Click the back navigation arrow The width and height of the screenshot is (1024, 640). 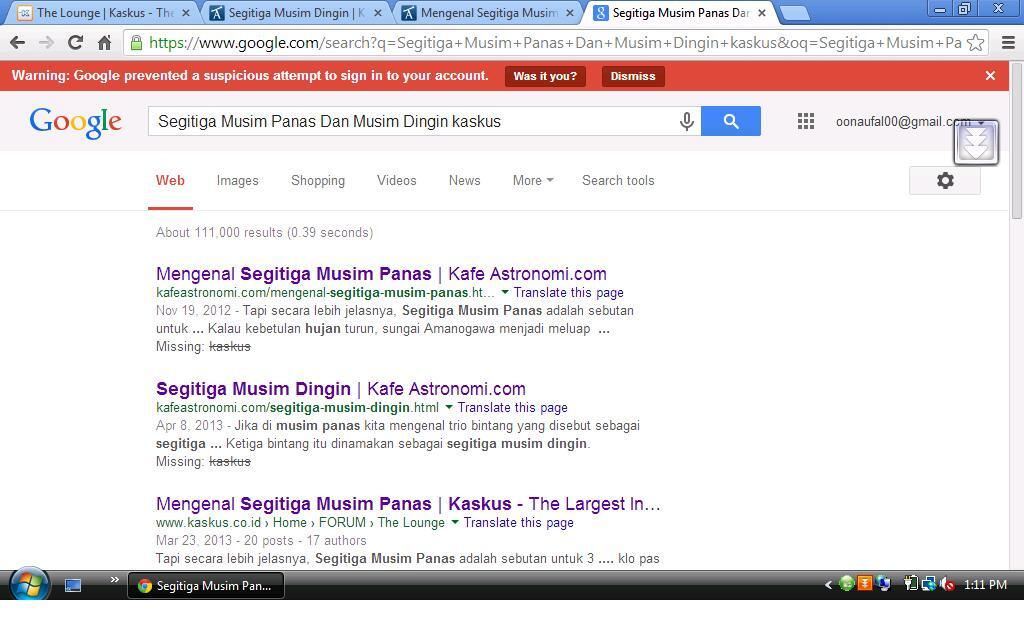[x=17, y=44]
